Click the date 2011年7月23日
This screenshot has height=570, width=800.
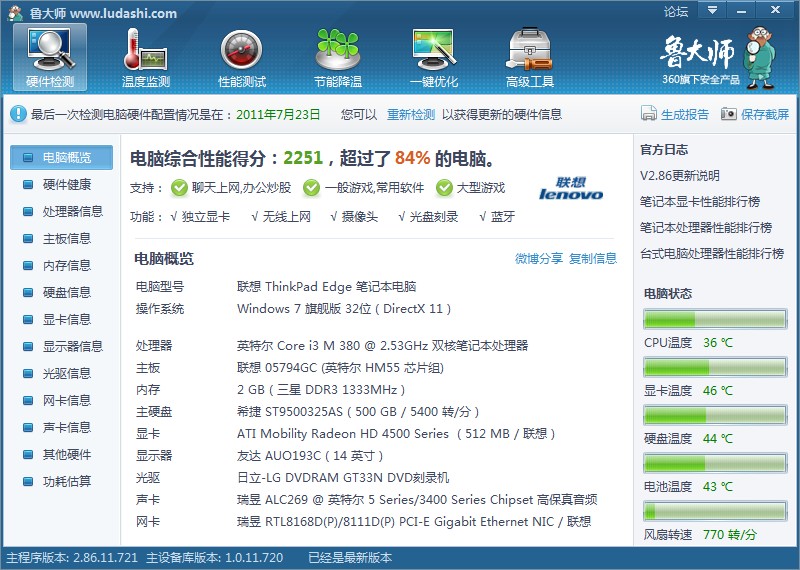click(x=278, y=114)
